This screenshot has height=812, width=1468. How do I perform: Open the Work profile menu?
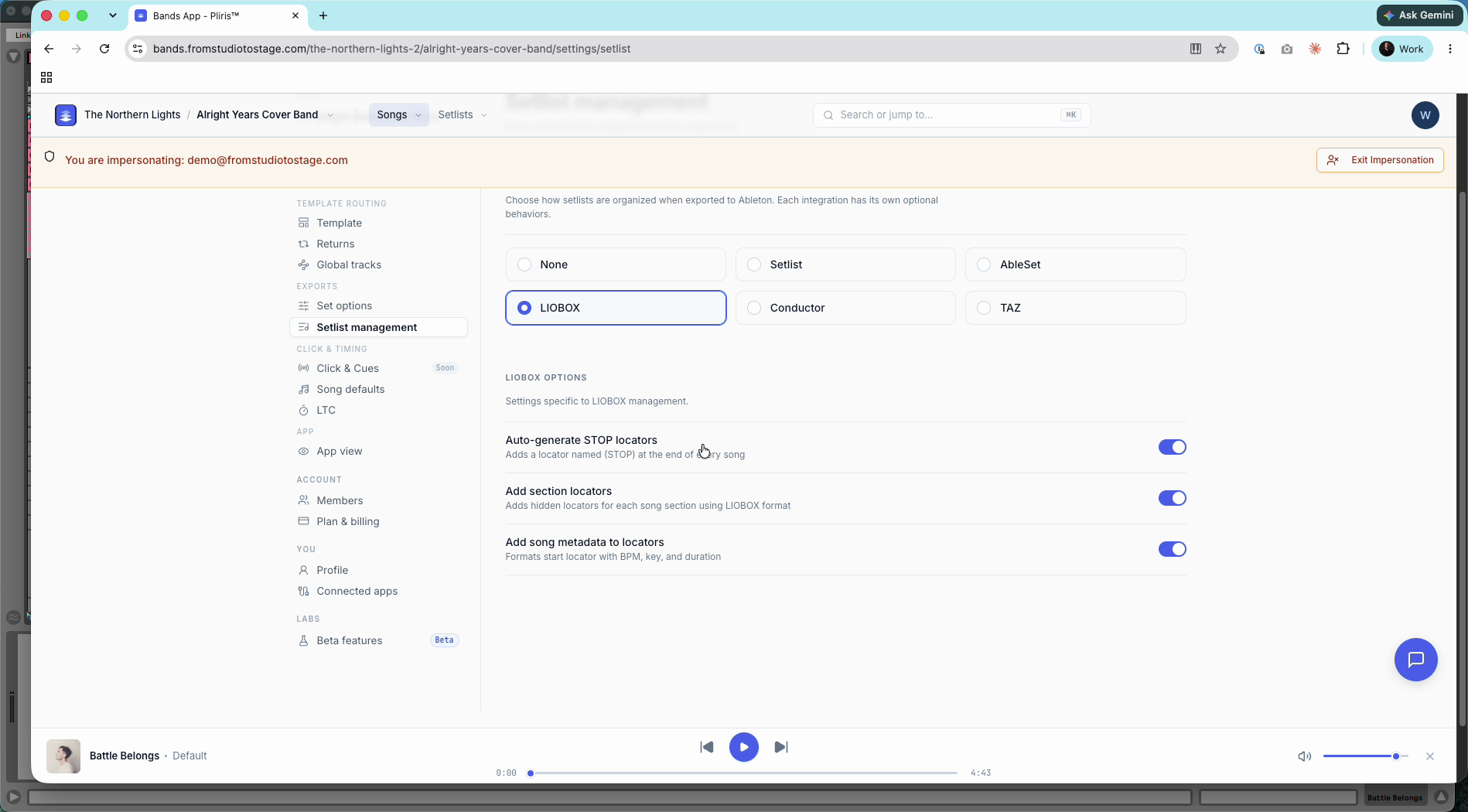point(1401,49)
